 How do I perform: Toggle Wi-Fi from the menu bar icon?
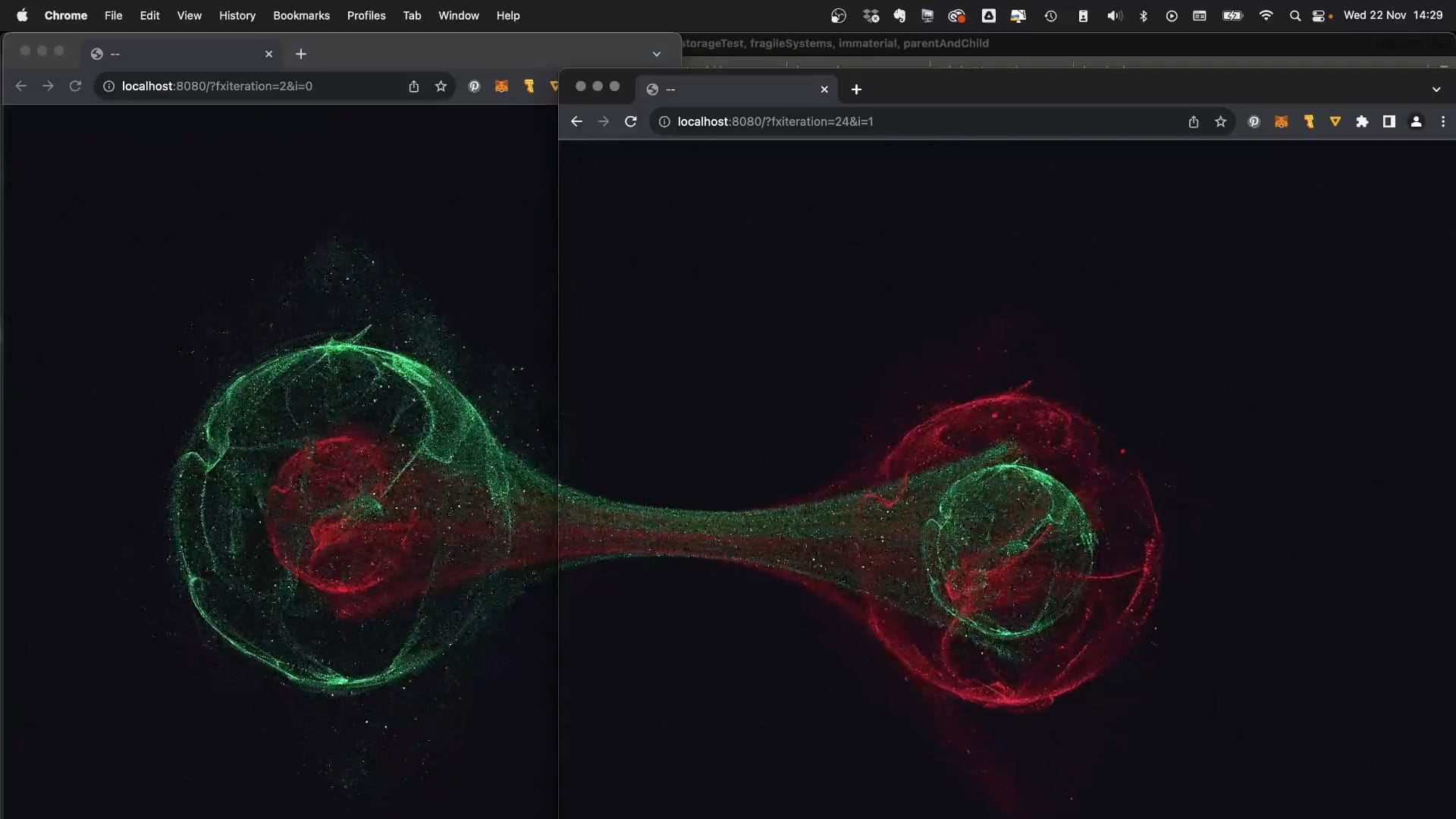tap(1266, 15)
